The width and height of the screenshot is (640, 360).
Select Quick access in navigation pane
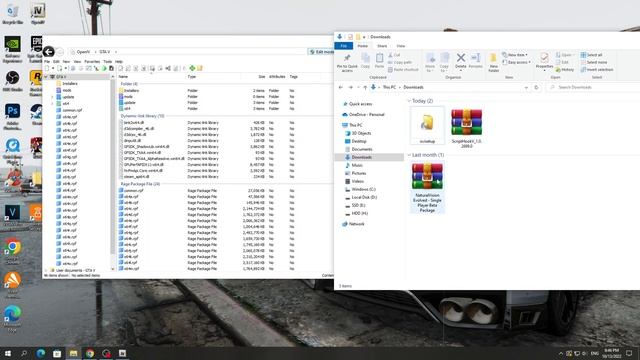coord(358,104)
